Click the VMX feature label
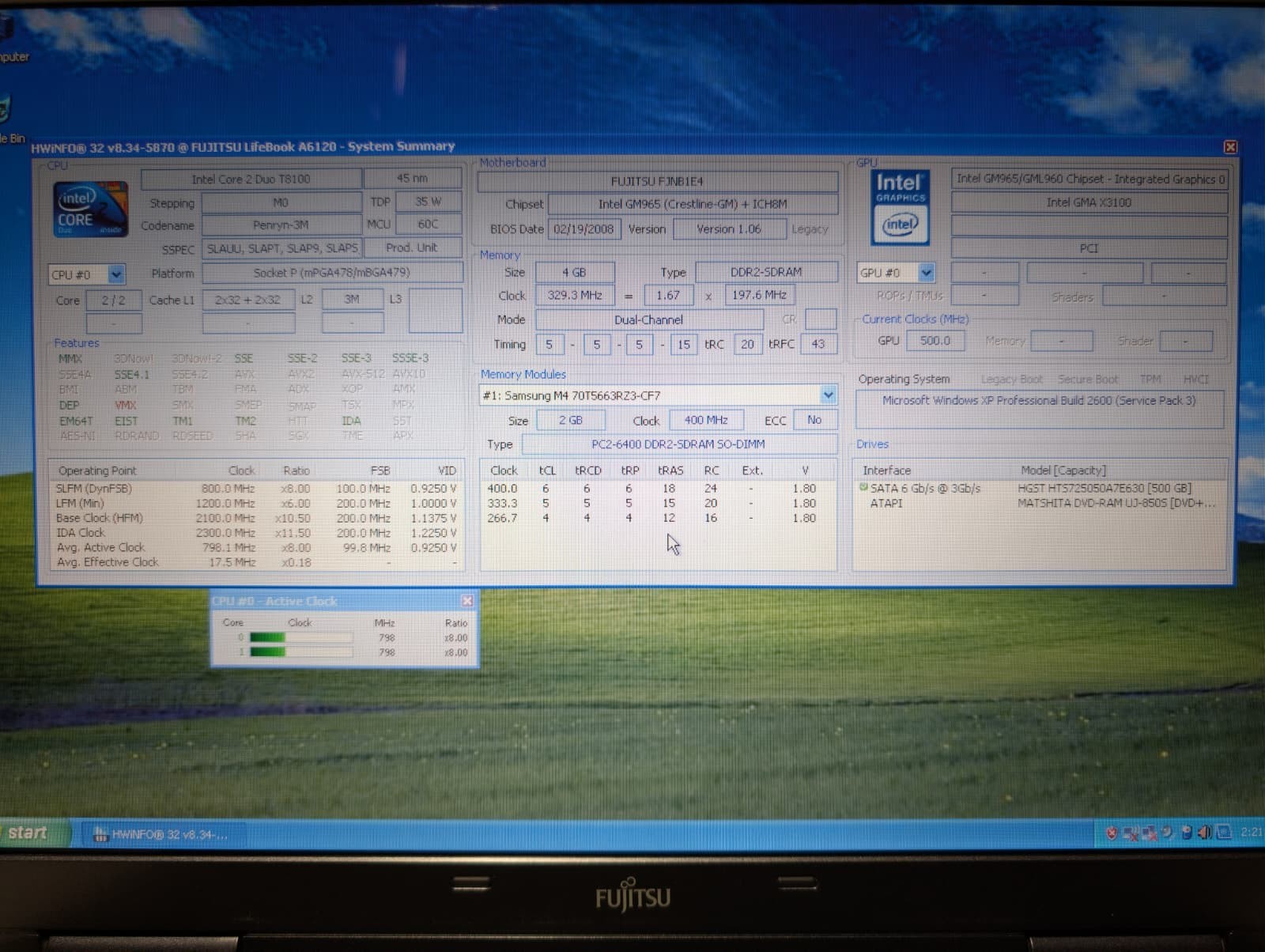 pyautogui.click(x=125, y=405)
